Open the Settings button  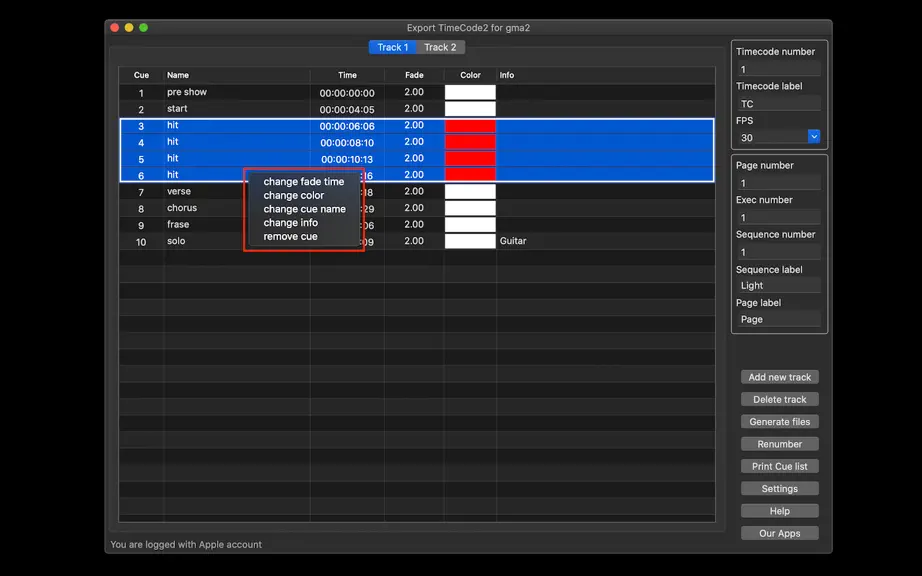(780, 488)
